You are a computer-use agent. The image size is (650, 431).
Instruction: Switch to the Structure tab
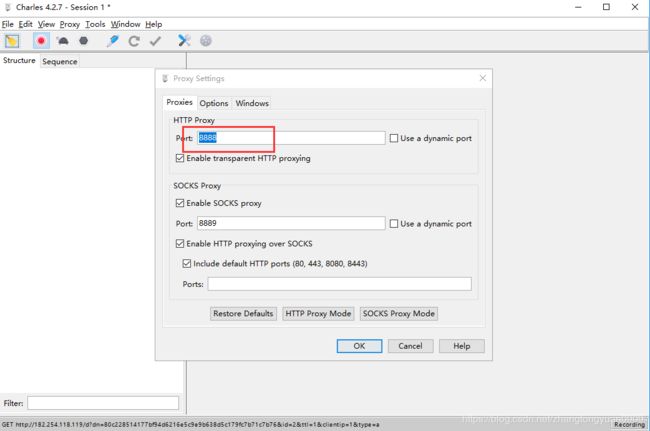pyautogui.click(x=19, y=61)
